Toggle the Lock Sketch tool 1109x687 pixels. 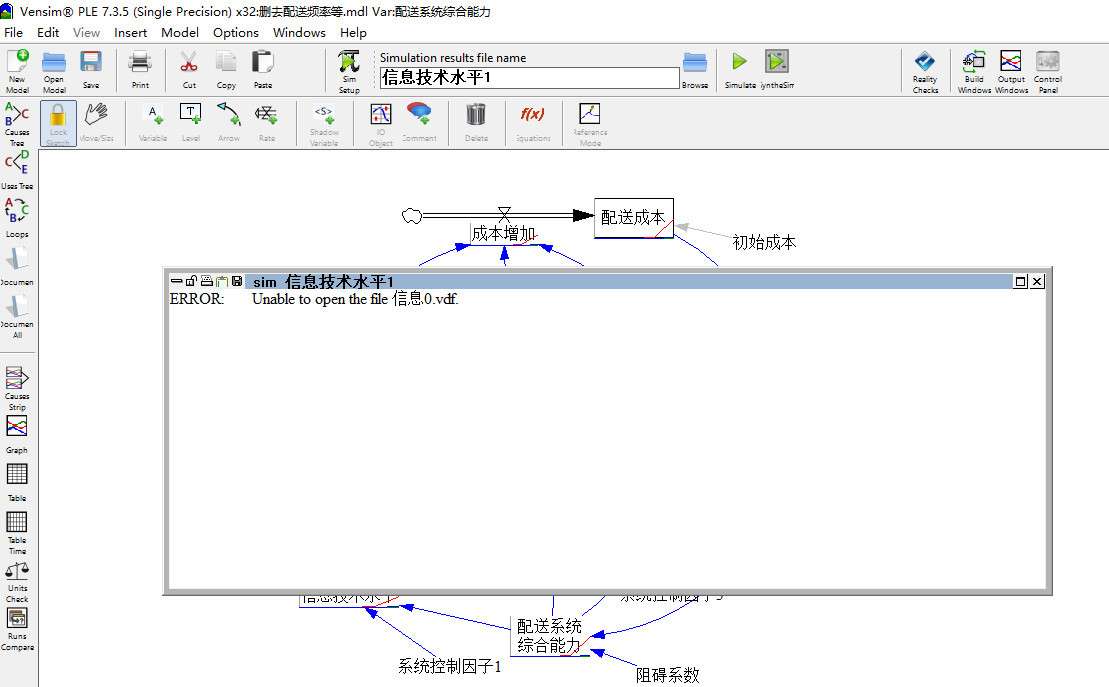(x=58, y=123)
